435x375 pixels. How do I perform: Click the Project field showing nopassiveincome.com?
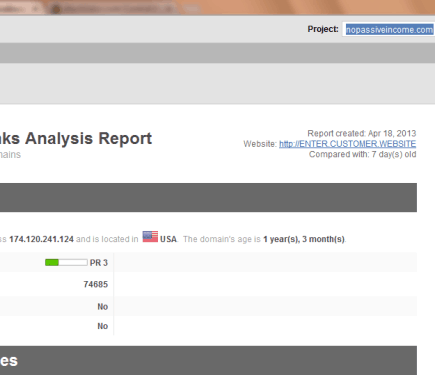[389, 30]
